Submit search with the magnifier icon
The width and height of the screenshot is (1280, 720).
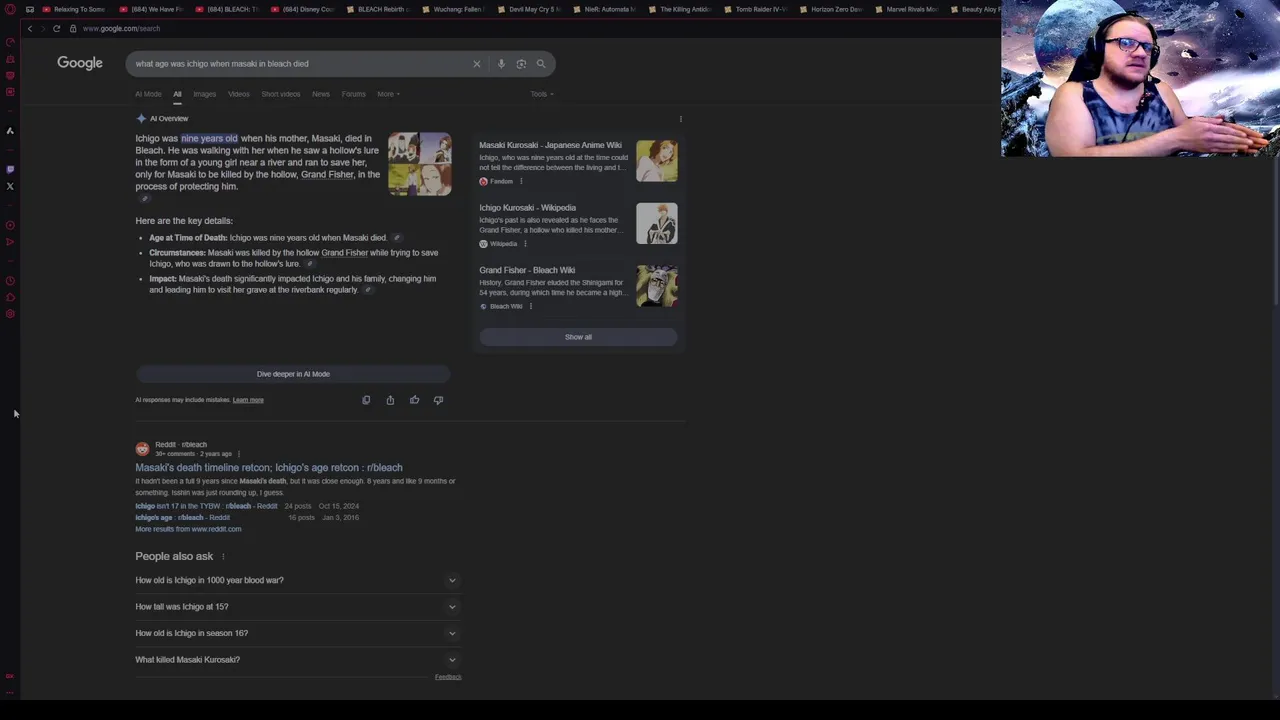(541, 64)
